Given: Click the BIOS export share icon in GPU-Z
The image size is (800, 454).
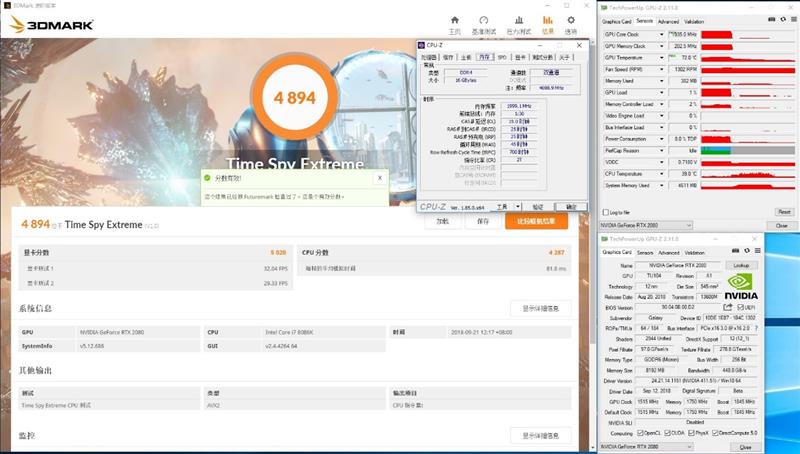Looking at the screenshot, I should (728, 307).
